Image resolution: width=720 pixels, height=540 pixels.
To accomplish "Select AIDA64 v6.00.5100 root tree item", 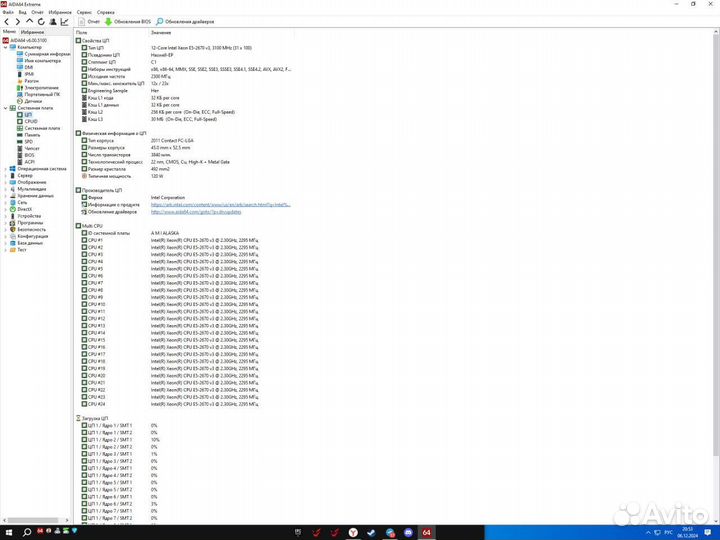I will (x=25, y=40).
